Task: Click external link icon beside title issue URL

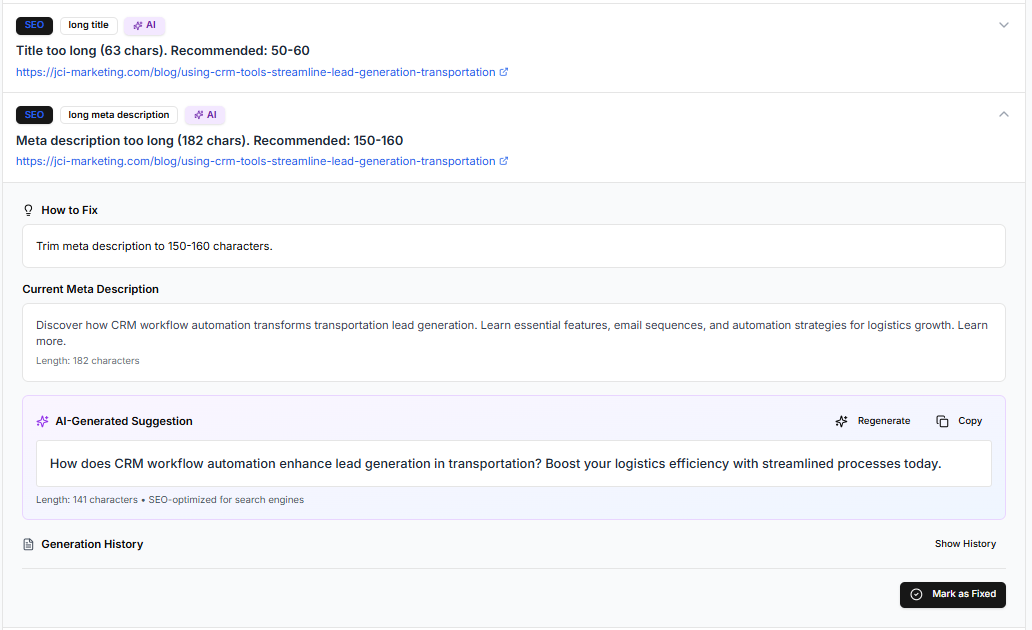Action: point(504,72)
